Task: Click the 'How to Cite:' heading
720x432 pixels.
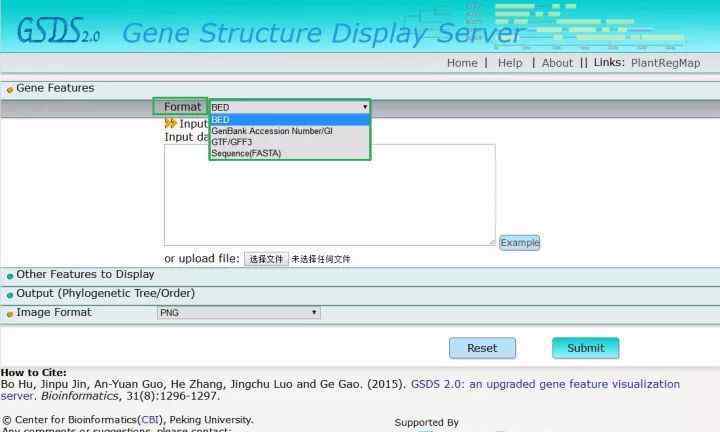Action: coord(34,372)
